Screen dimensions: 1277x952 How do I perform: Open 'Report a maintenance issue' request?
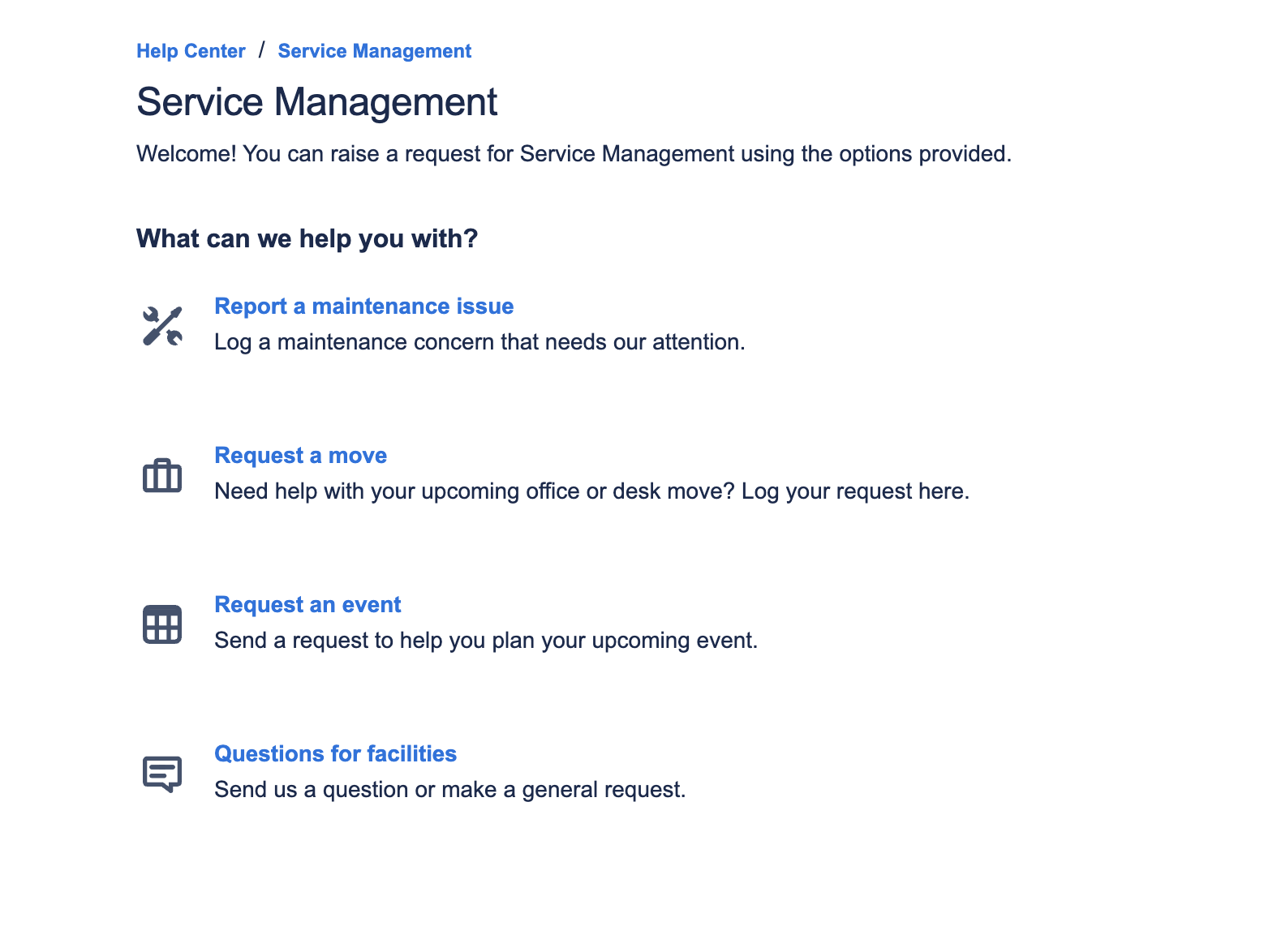(x=363, y=307)
